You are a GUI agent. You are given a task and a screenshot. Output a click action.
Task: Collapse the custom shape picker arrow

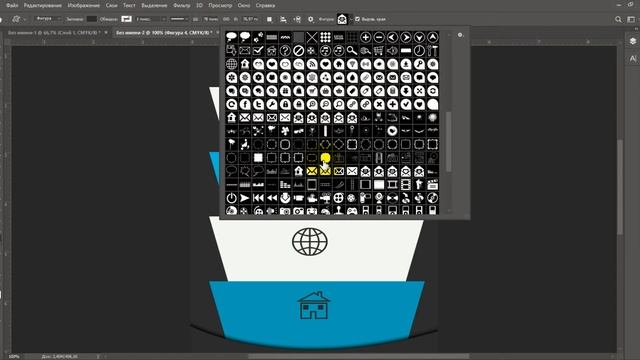[x=351, y=19]
